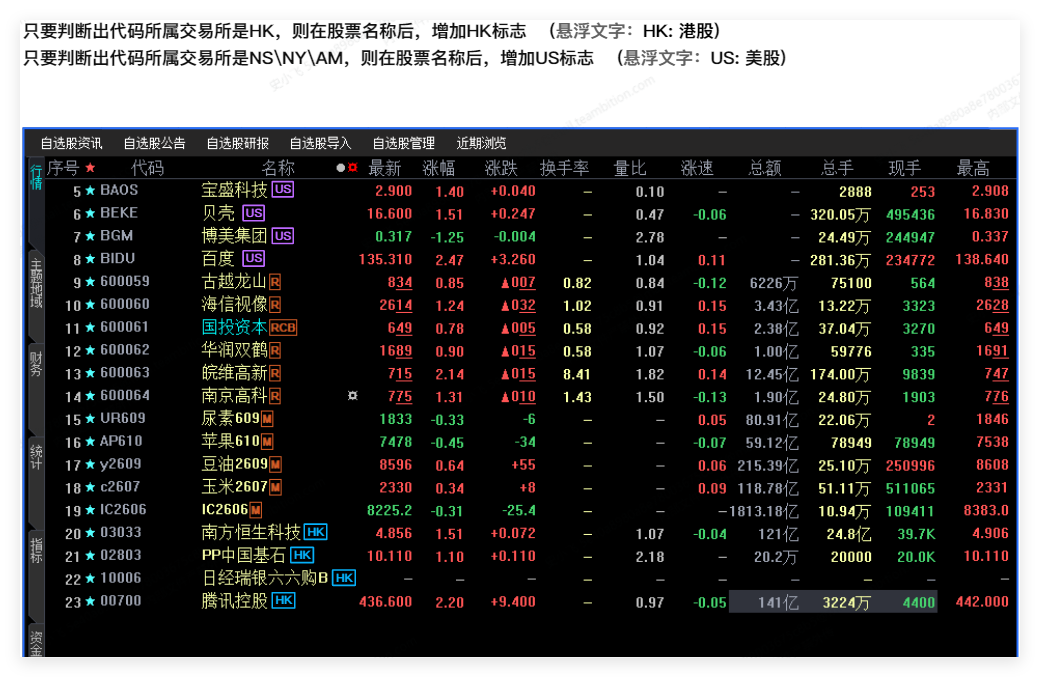Click the M badge next to 尿素609

267,419
